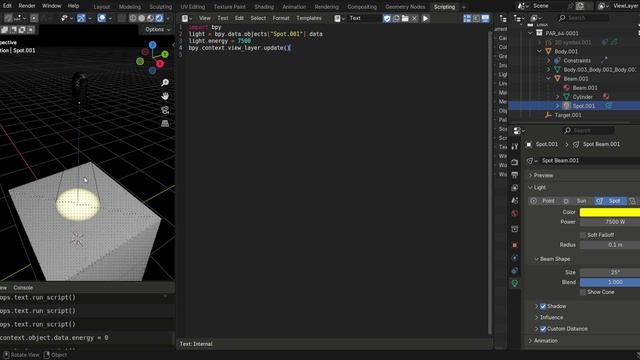Click the blue Z axis on navigation gizmo
The height and width of the screenshot is (360, 640).
point(153,45)
